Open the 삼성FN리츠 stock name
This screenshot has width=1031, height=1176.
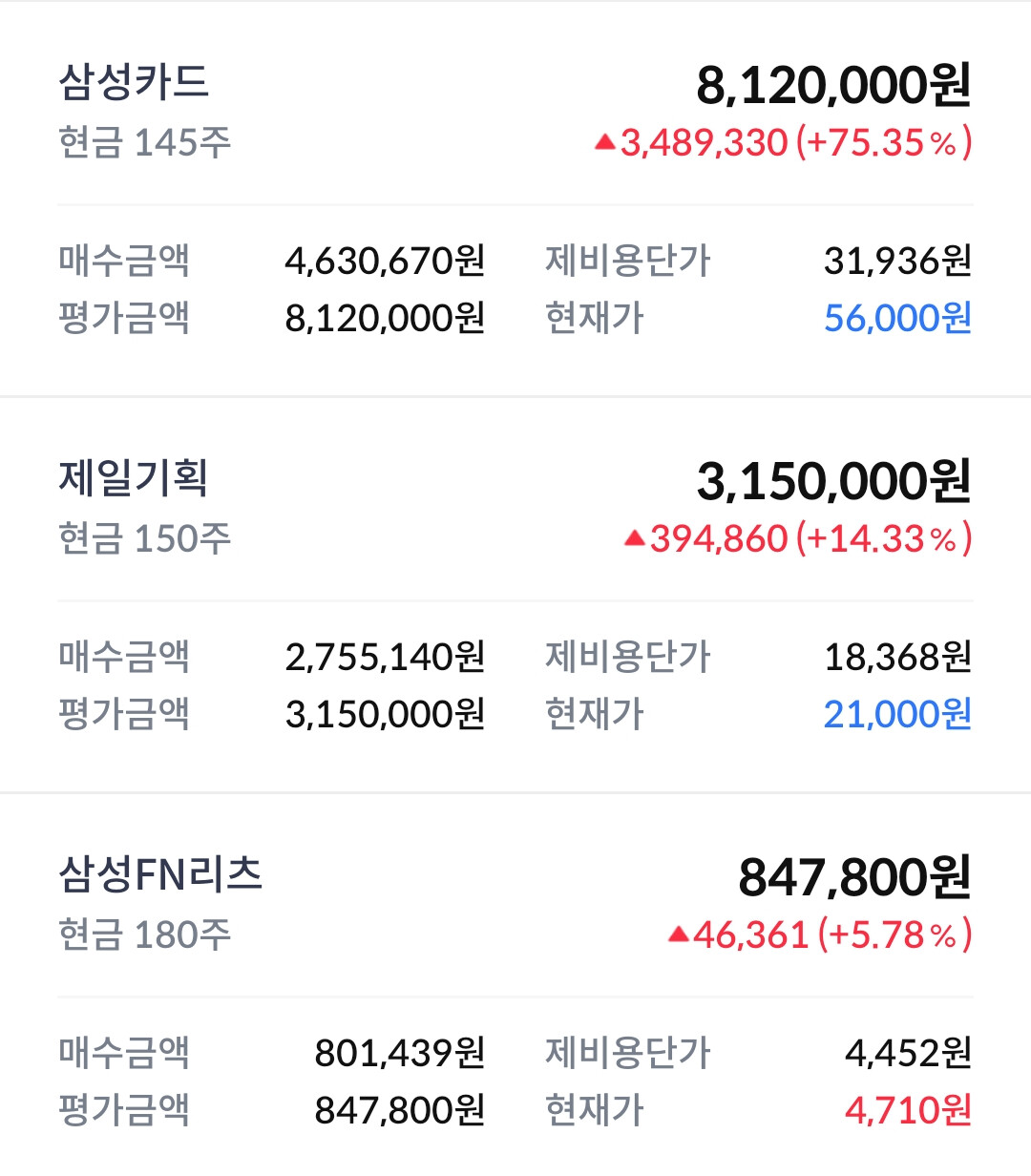[x=160, y=874]
